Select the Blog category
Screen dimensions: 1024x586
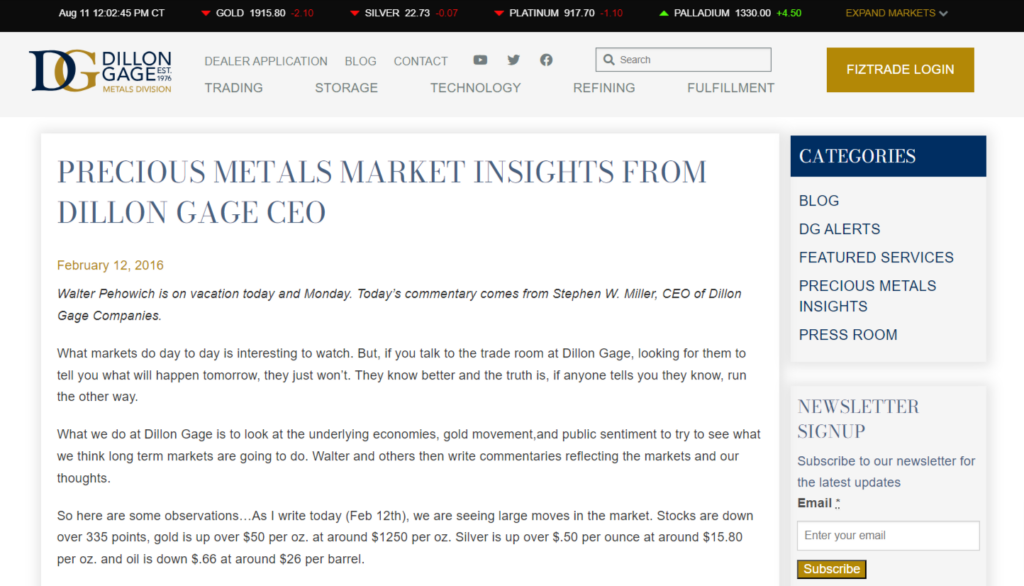pyautogui.click(x=819, y=201)
